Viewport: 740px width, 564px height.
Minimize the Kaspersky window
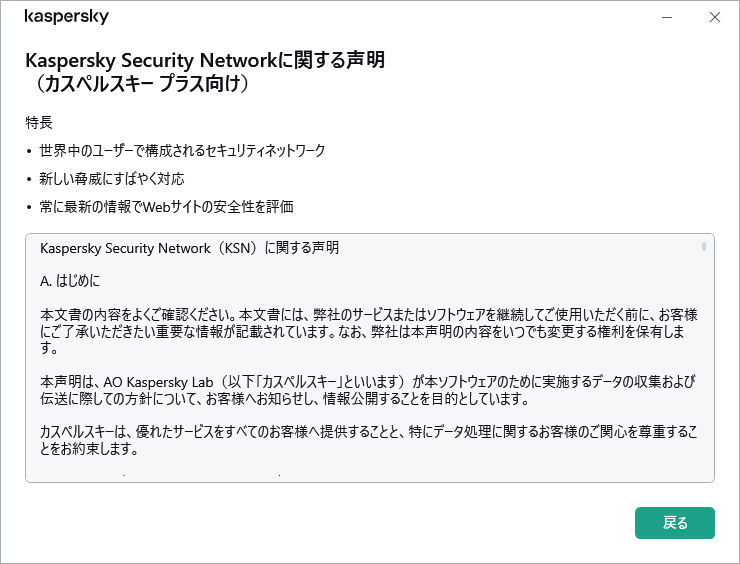coord(666,17)
